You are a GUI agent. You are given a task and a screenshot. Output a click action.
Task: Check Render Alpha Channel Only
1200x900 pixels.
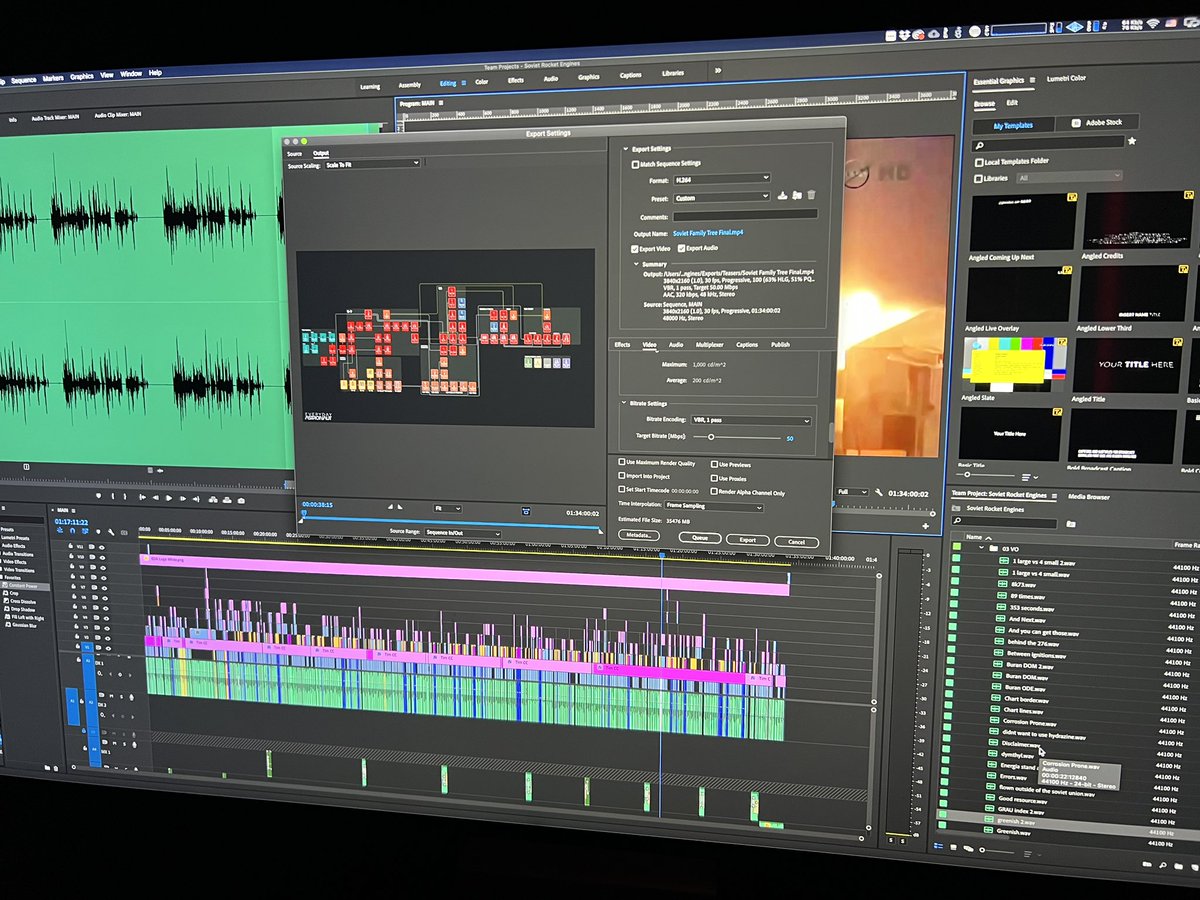tap(714, 492)
